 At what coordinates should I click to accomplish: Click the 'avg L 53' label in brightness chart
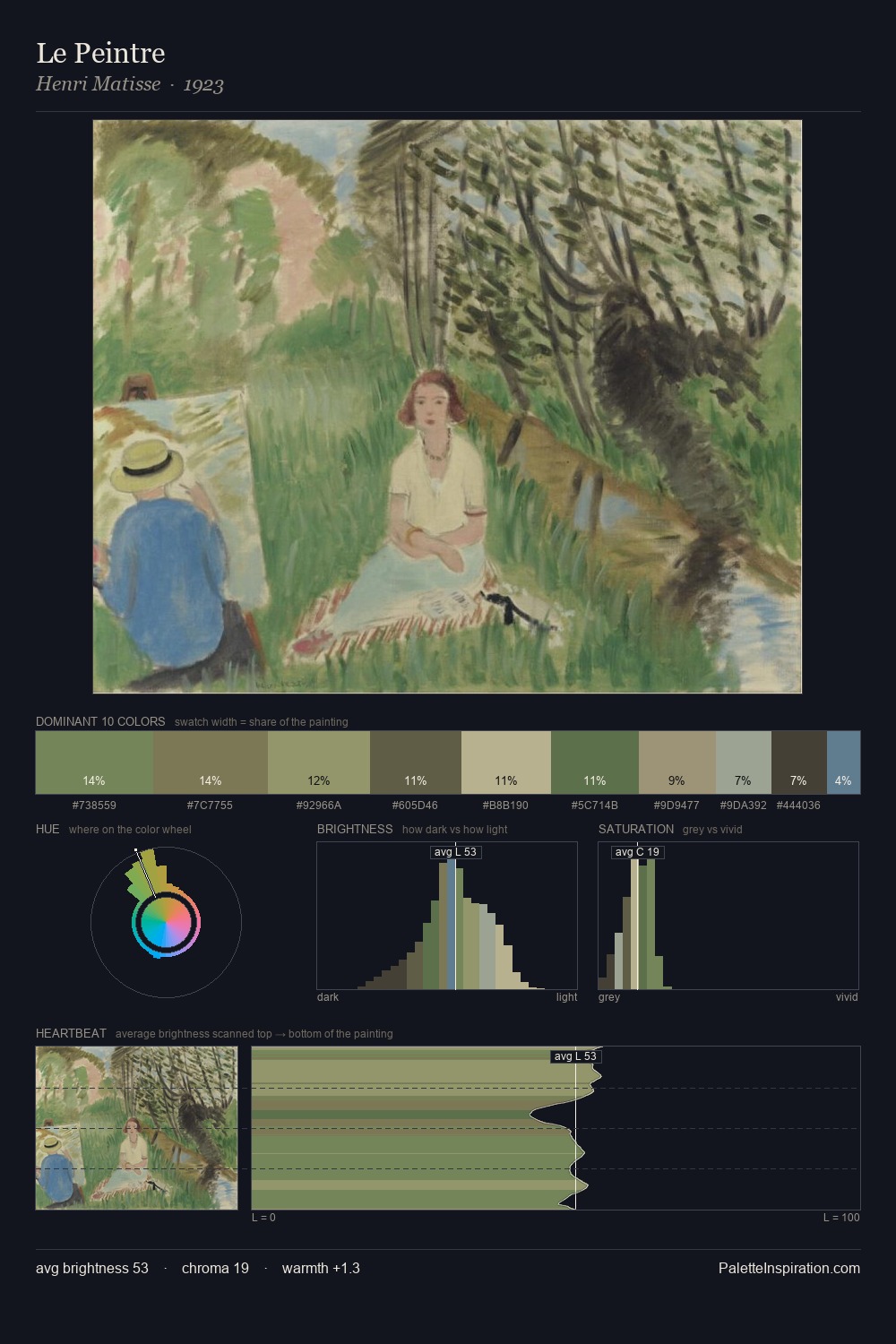point(455,852)
